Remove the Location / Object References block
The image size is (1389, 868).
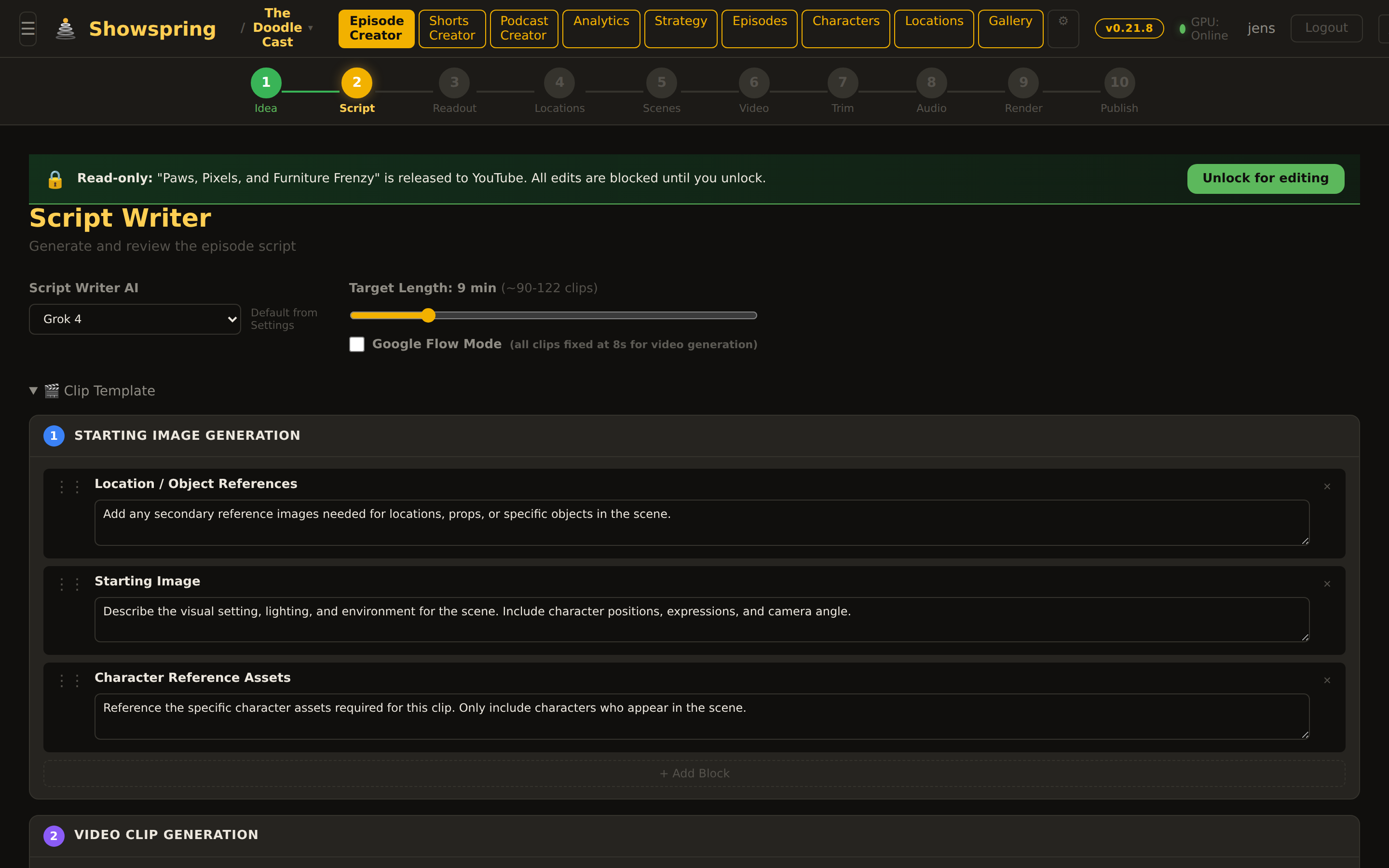click(x=1327, y=487)
